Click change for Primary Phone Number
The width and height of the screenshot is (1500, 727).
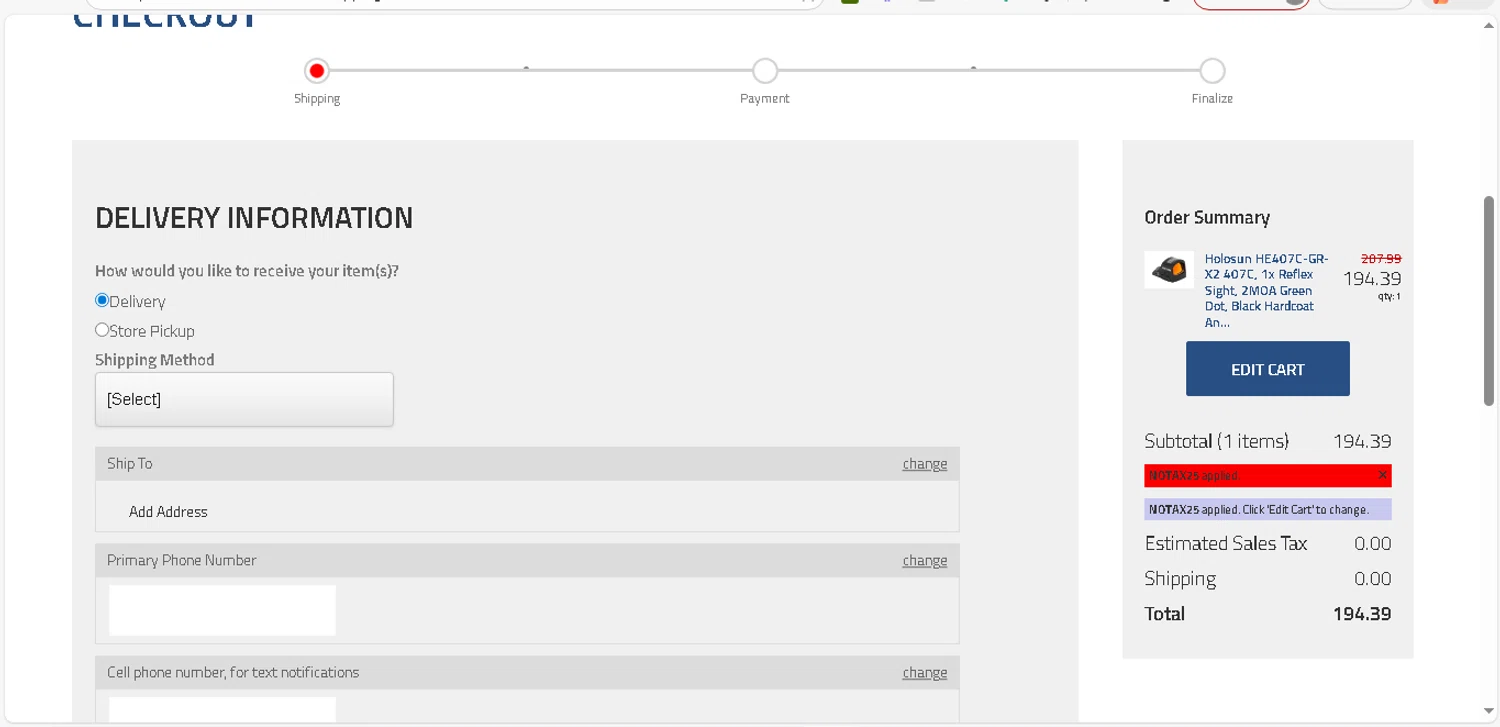click(924, 561)
